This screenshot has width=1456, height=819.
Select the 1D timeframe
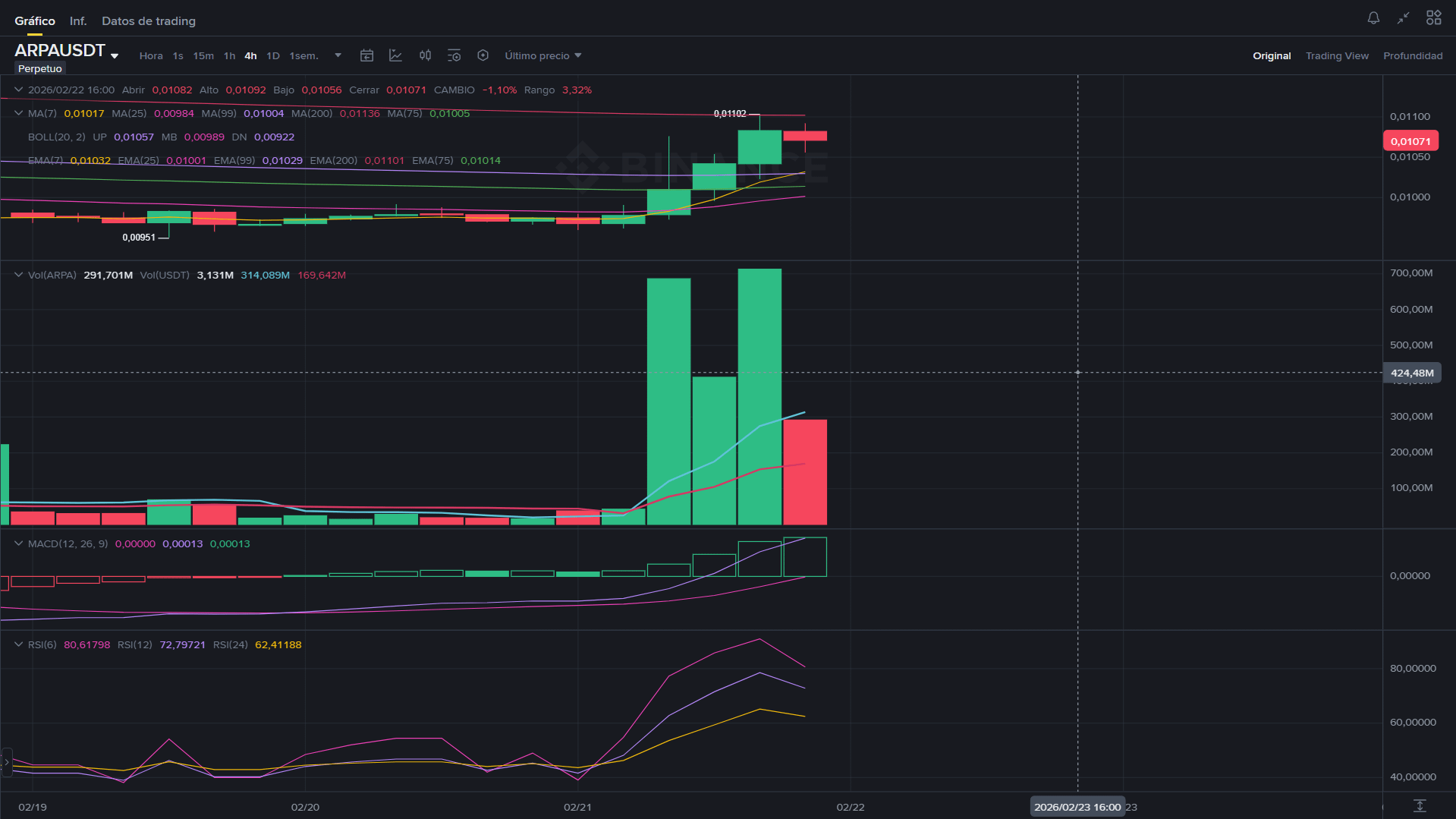(x=273, y=55)
